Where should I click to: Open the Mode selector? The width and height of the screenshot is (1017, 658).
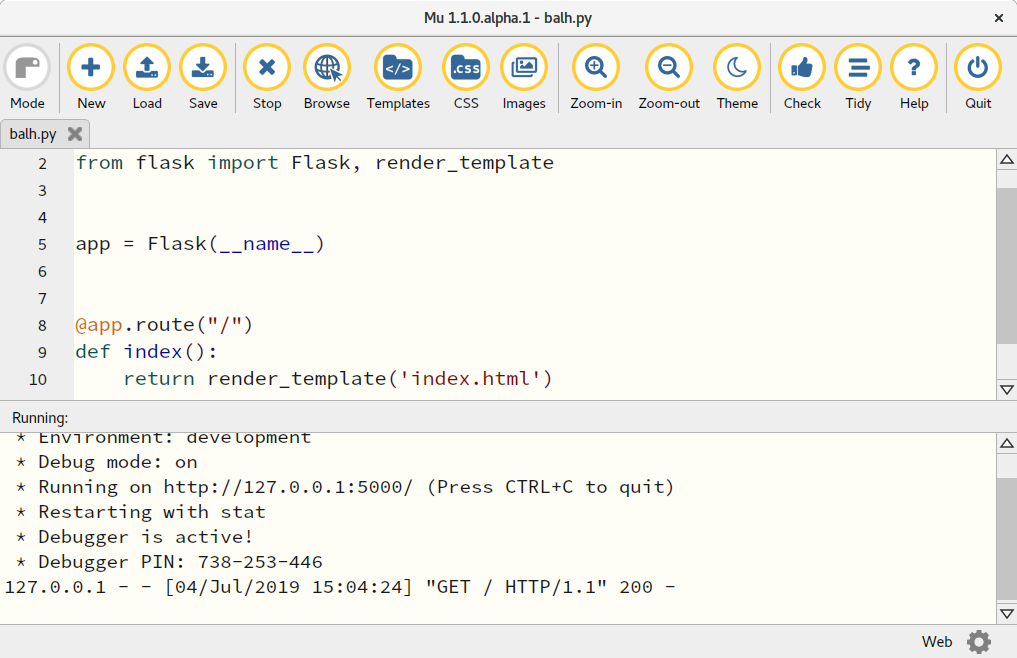pyautogui.click(x=27, y=77)
